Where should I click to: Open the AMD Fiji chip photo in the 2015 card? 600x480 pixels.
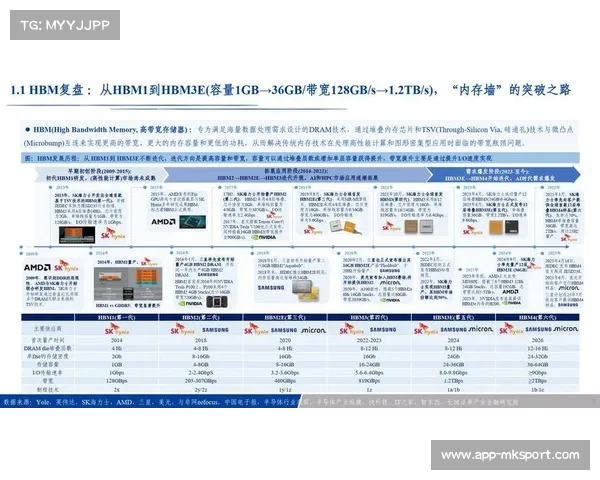click(x=192, y=222)
